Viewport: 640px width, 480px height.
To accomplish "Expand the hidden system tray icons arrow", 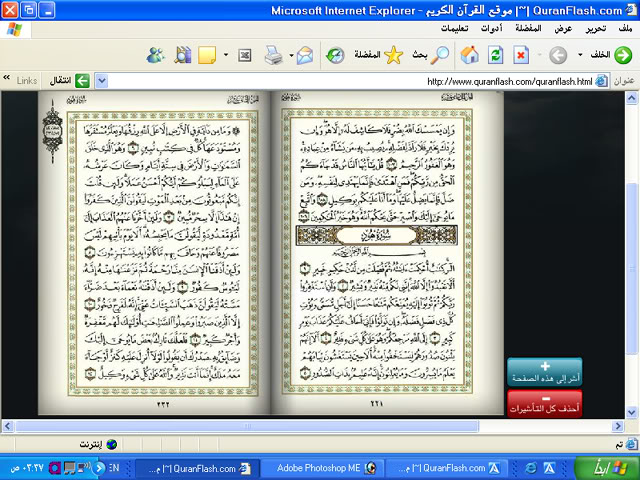I will point(98,468).
